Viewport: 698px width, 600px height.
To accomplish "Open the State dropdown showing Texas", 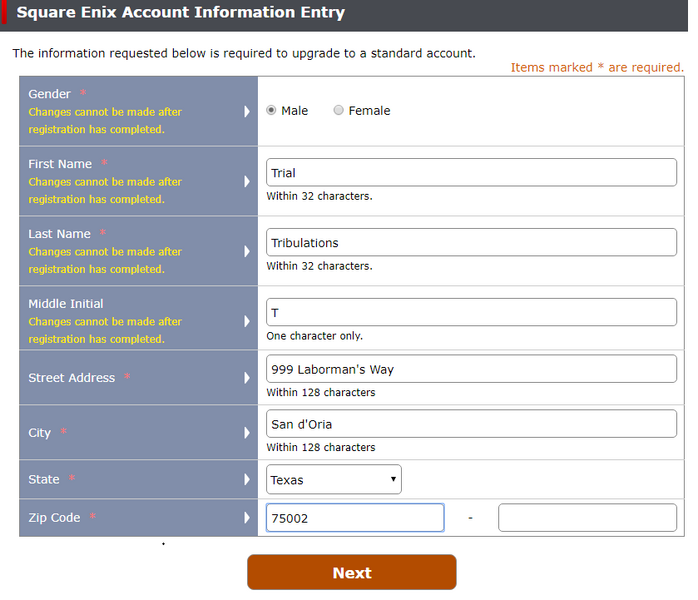I will [334, 479].
